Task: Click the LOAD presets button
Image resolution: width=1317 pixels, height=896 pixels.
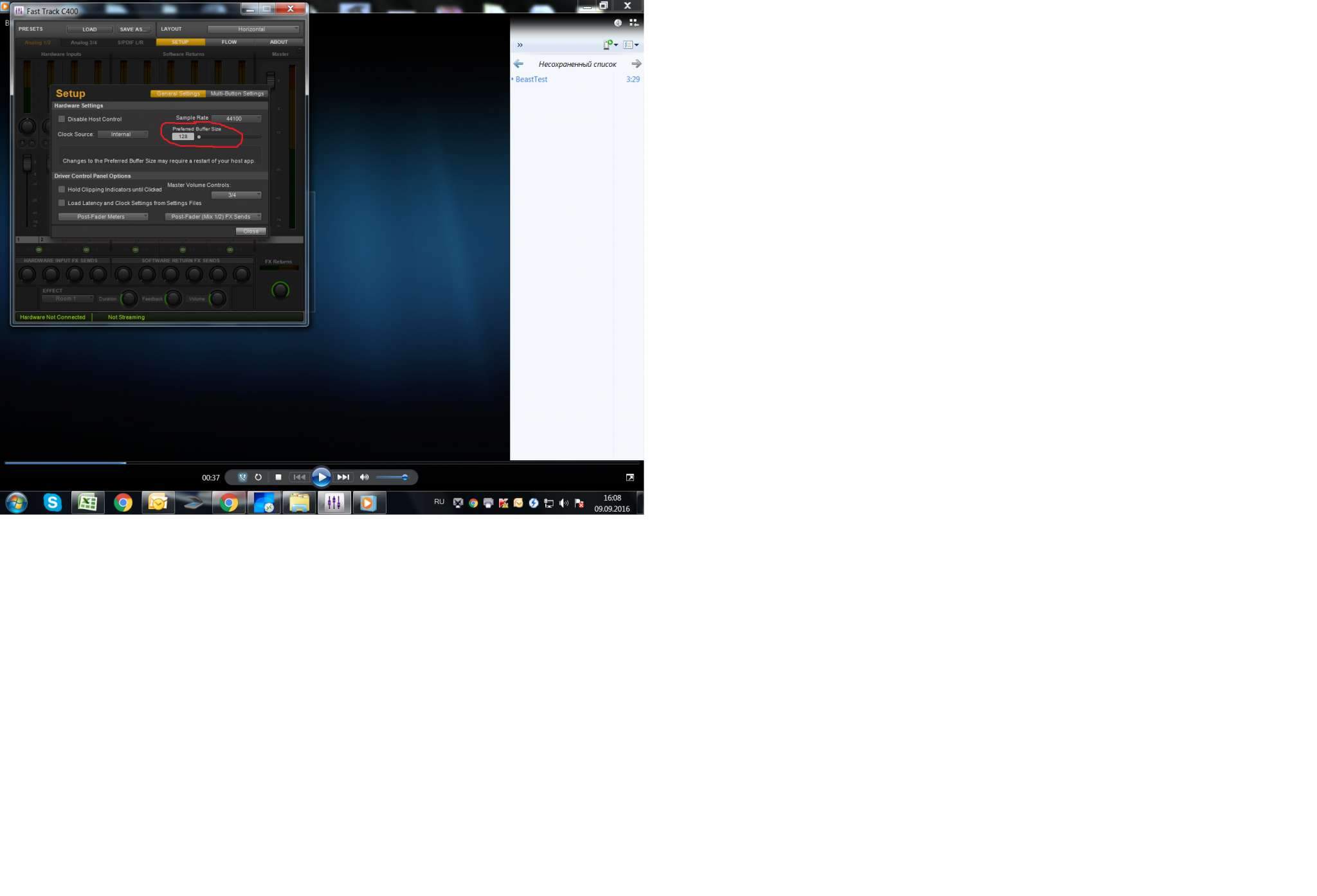Action: click(89, 29)
